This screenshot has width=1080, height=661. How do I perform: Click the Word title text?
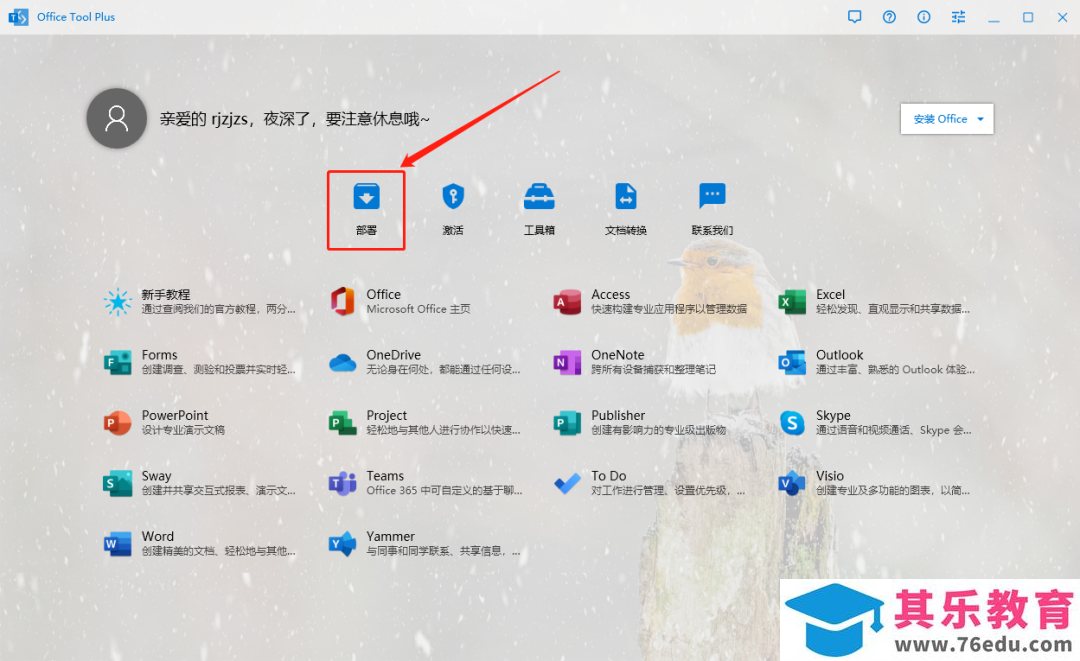tap(158, 536)
